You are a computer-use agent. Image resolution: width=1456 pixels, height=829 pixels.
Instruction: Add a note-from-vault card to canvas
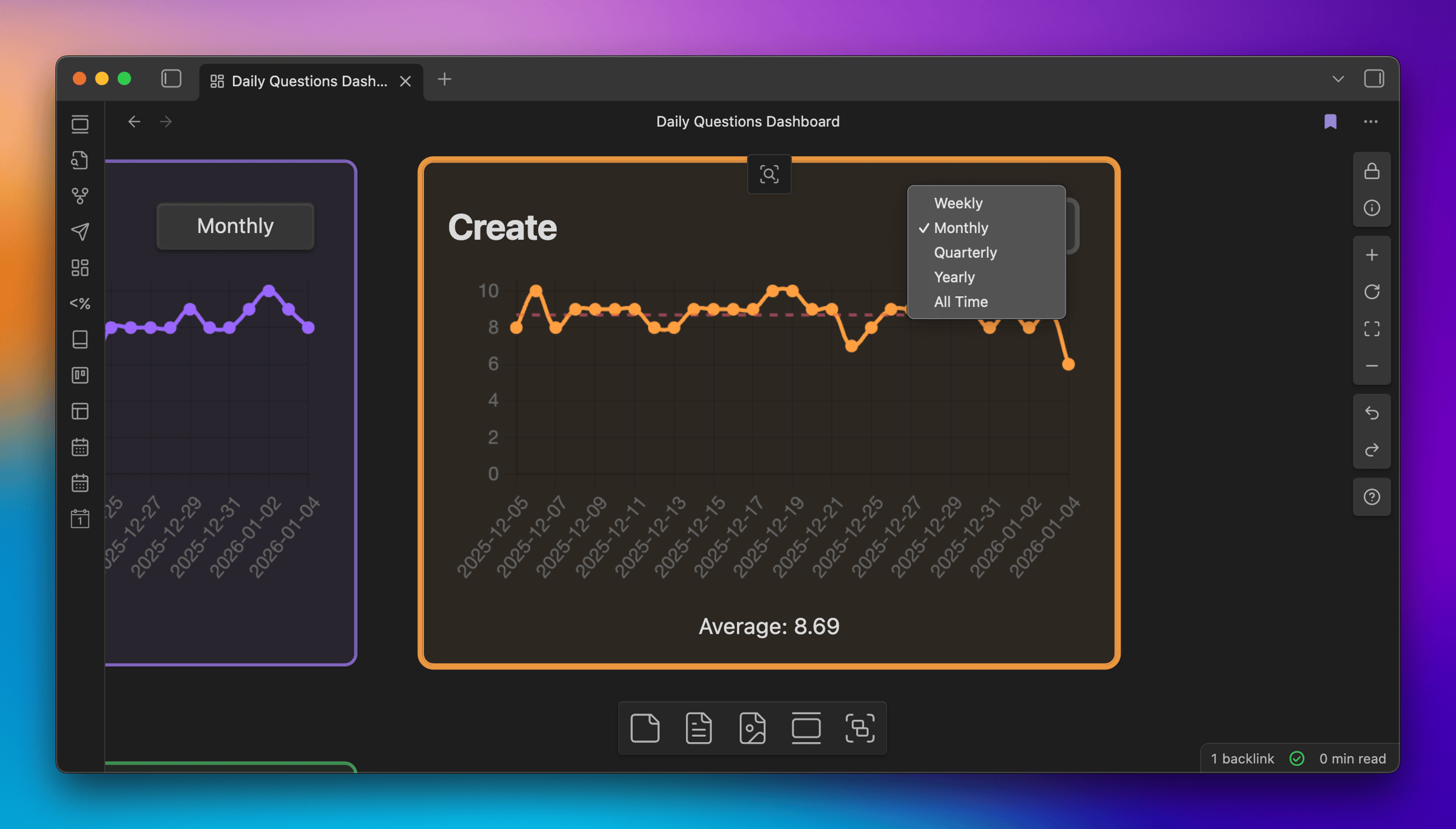(x=698, y=728)
